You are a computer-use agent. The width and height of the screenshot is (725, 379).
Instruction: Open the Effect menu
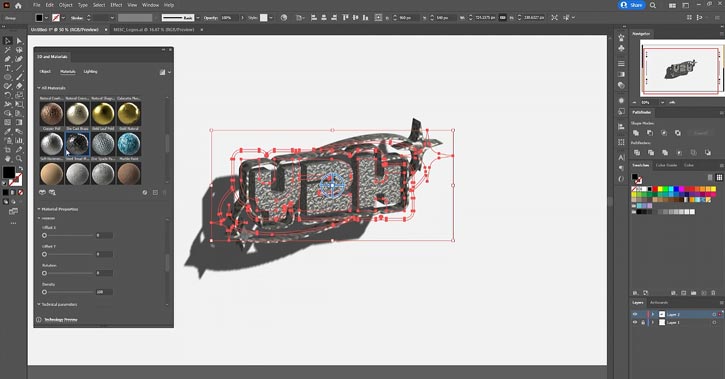coord(116,5)
